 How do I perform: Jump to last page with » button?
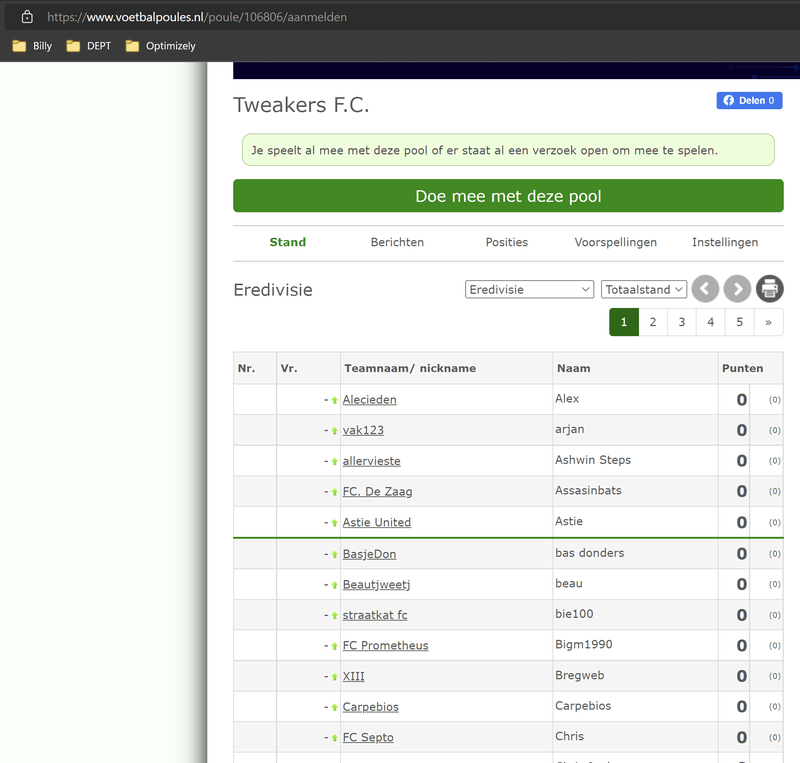pos(768,322)
